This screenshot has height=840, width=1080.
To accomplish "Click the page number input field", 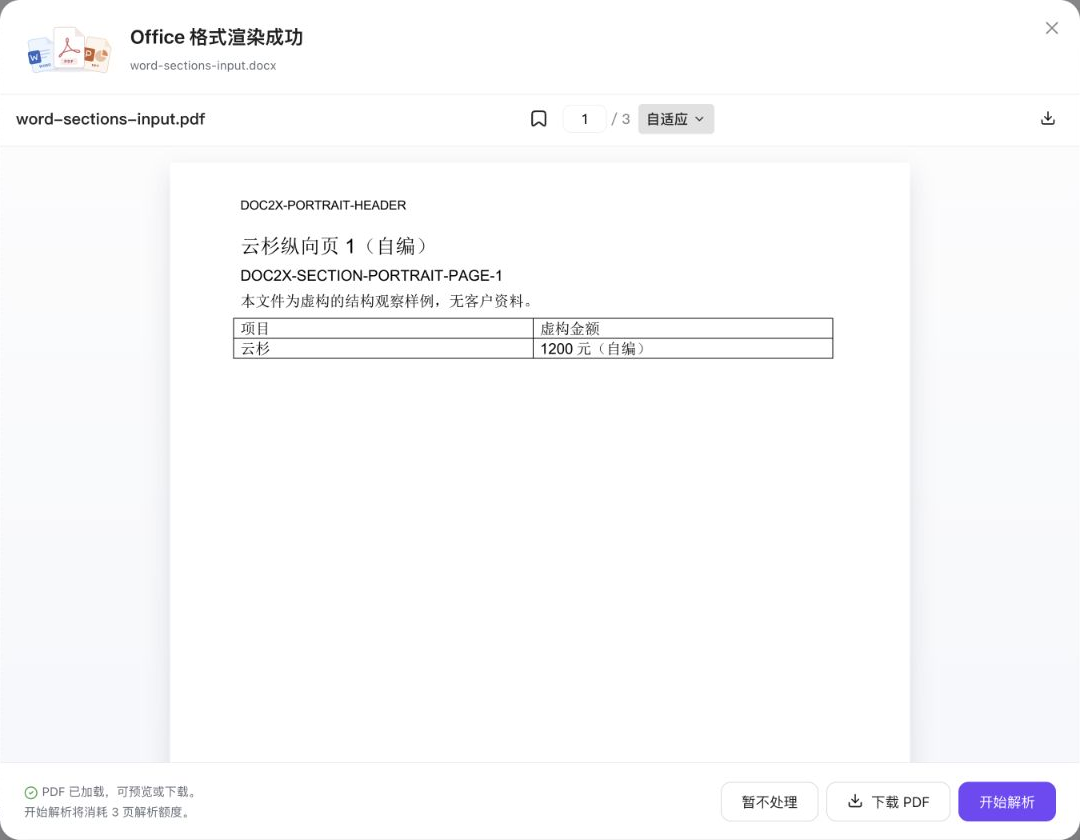I will click(584, 119).
